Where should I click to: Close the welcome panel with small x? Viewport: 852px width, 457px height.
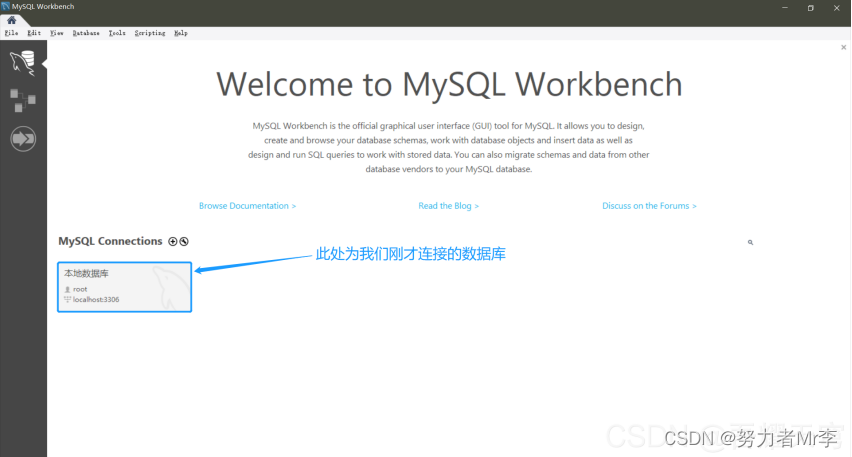(843, 47)
